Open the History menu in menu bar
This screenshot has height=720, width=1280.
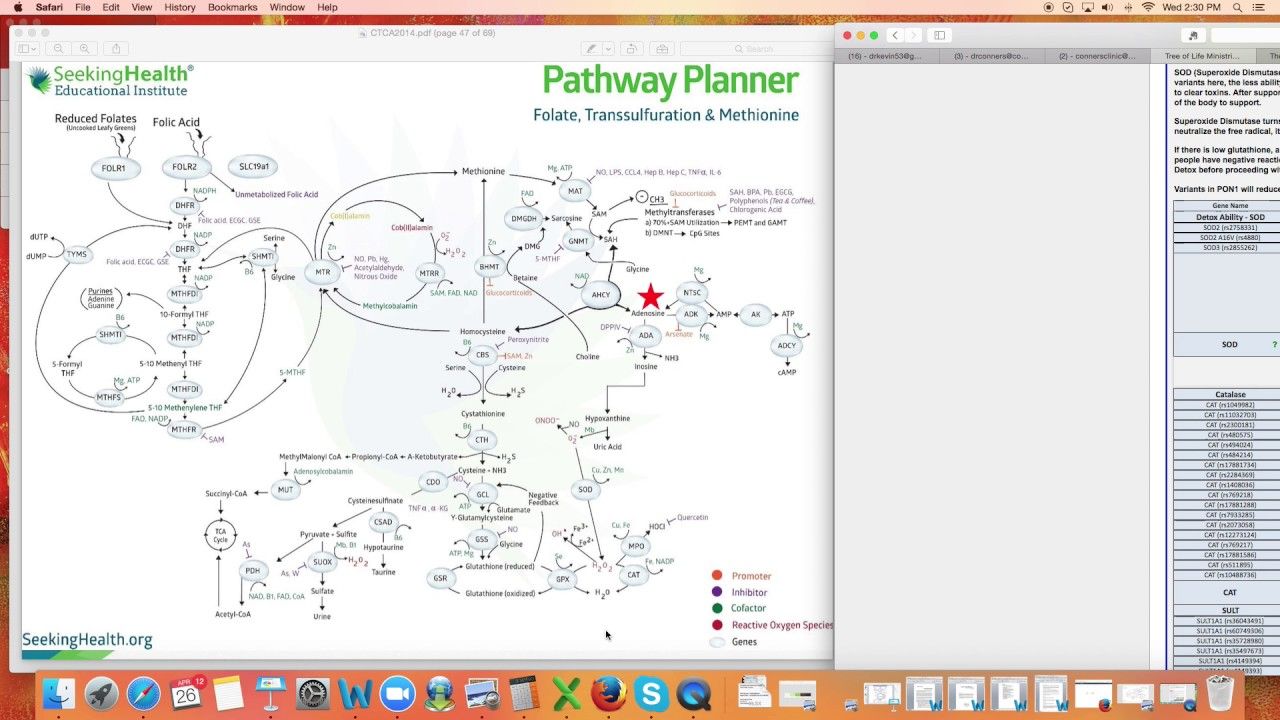tap(180, 7)
